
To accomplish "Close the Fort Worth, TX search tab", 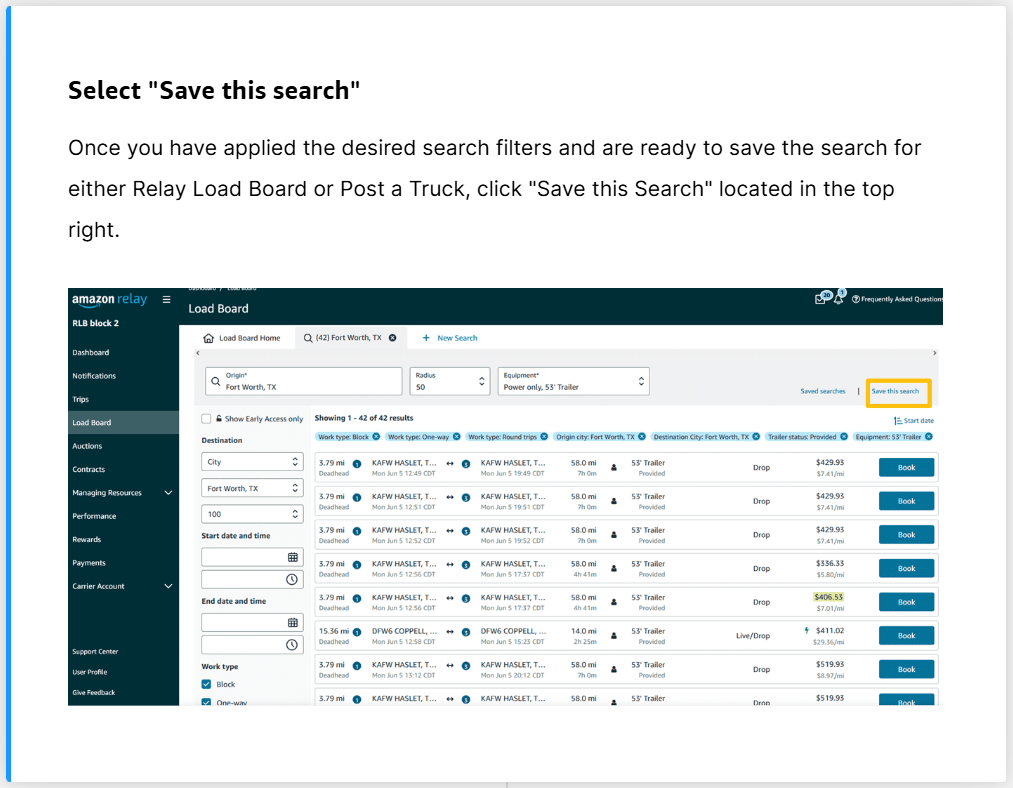I will [x=392, y=338].
